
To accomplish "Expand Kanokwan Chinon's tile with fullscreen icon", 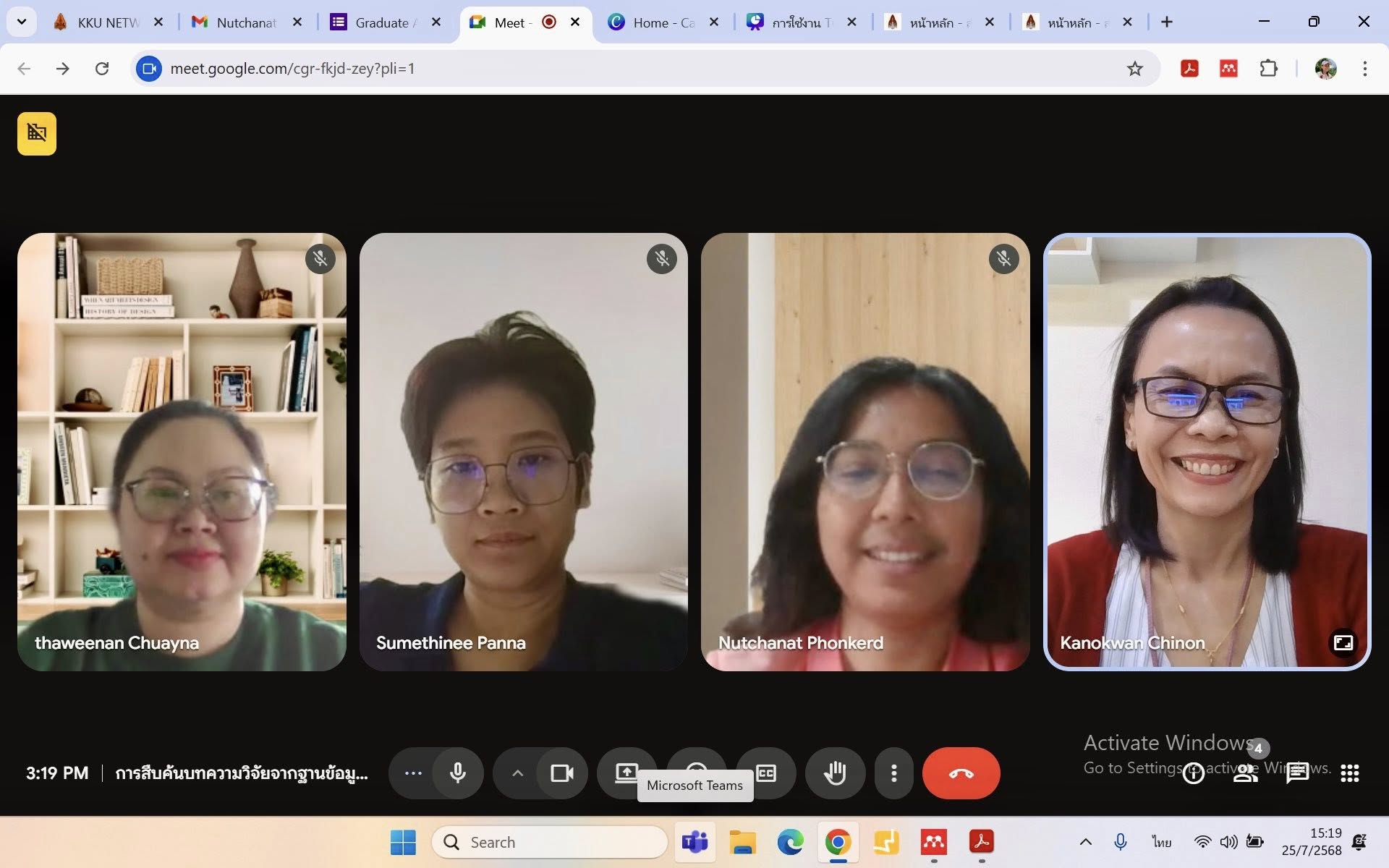I will (1343, 642).
